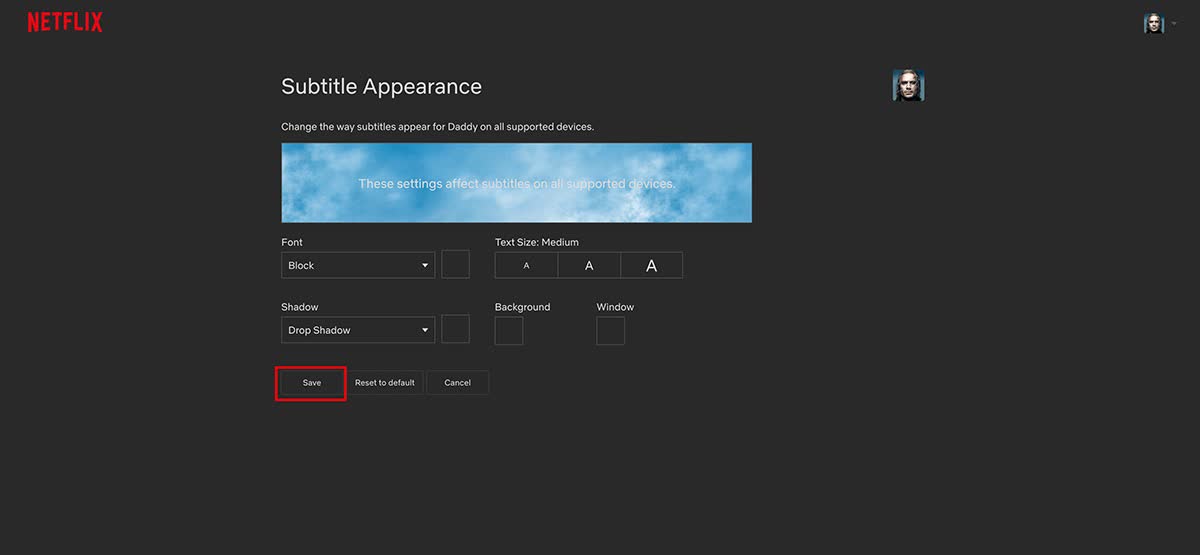Click the Netflix logo
Viewport: 1200px width, 555px height.
pos(65,22)
